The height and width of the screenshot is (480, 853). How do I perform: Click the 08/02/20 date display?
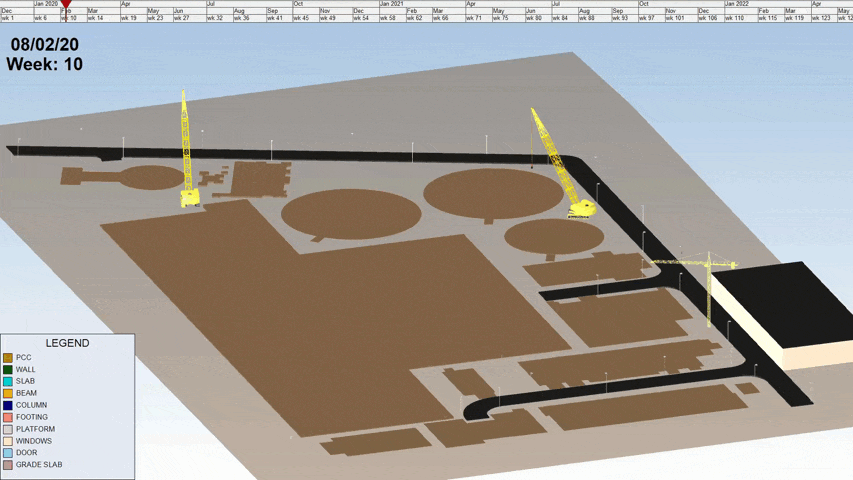44,45
